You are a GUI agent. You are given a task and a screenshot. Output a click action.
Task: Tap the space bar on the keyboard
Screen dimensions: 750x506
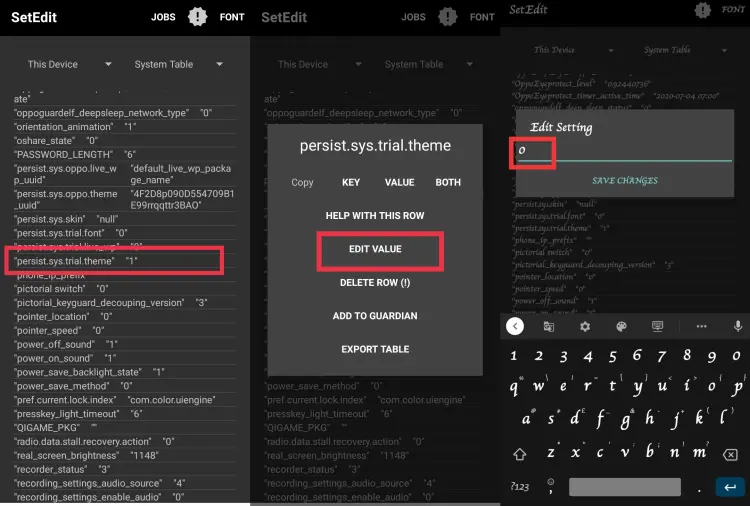coord(625,487)
